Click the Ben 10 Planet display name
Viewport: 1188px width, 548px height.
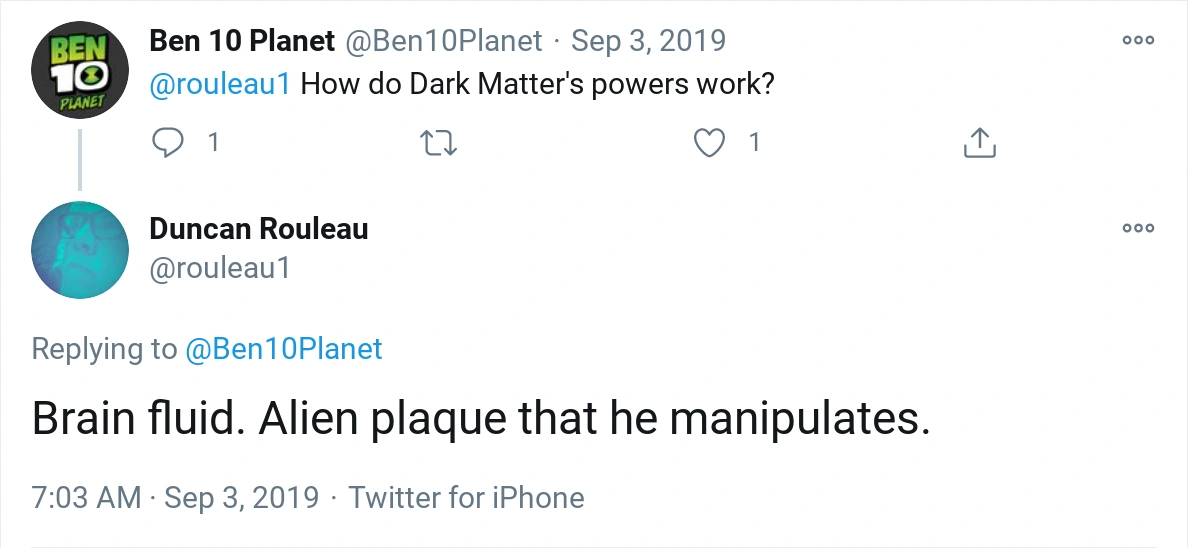tap(242, 41)
